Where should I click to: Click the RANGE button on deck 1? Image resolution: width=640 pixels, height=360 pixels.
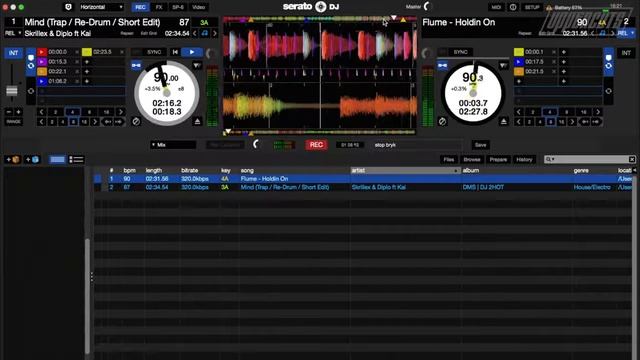[x=13, y=122]
